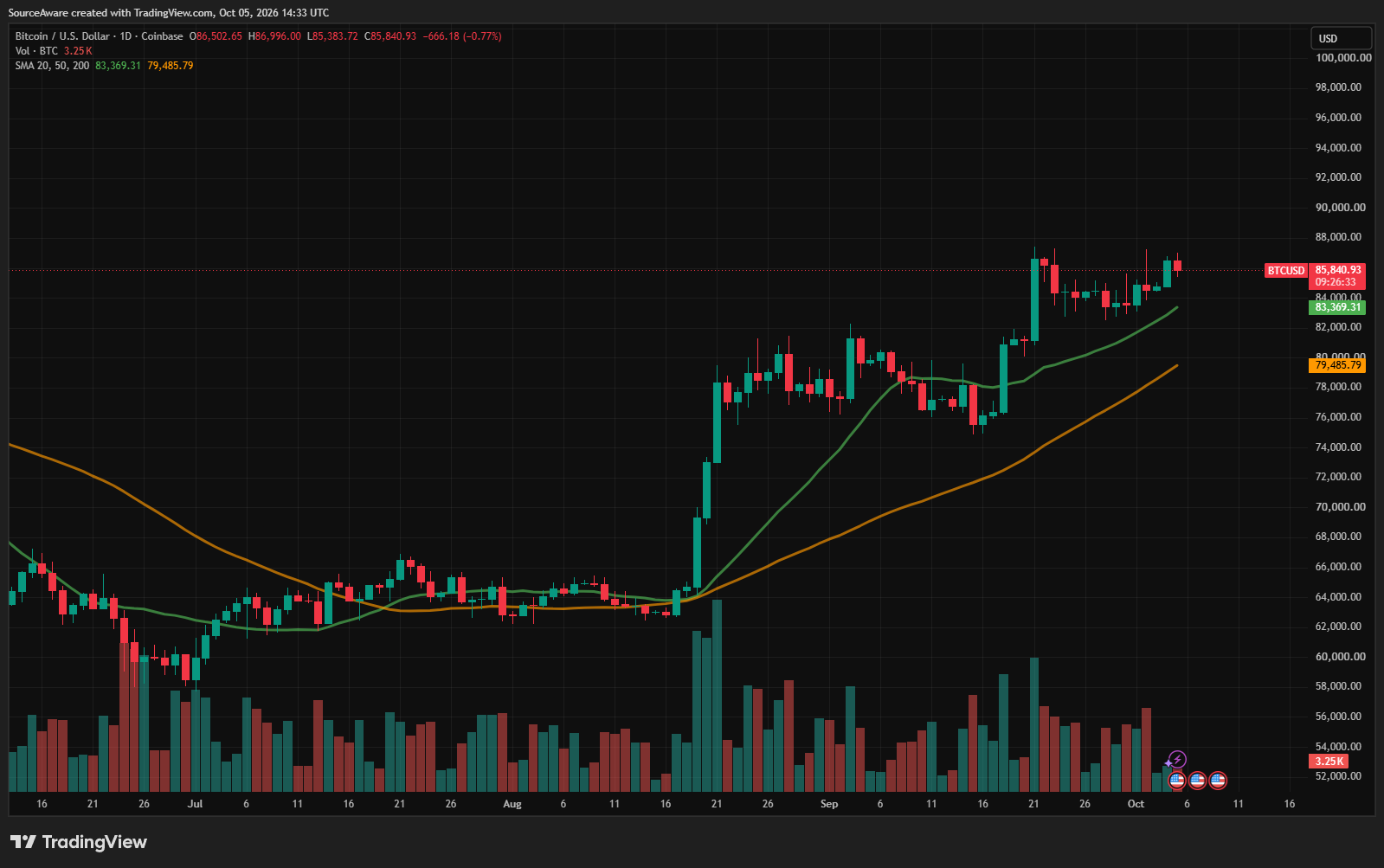Screen dimensions: 1384x868
Task: Open the rightmost US flag economic event
Action: coord(1218,781)
